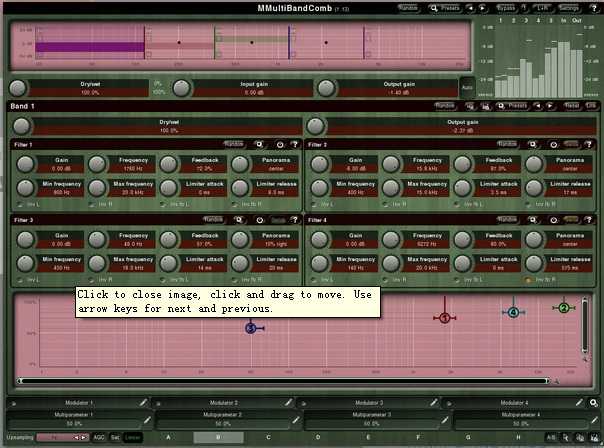Click the Filter 1 Gain knob
This screenshot has height=448, width=604.
pos(24,163)
